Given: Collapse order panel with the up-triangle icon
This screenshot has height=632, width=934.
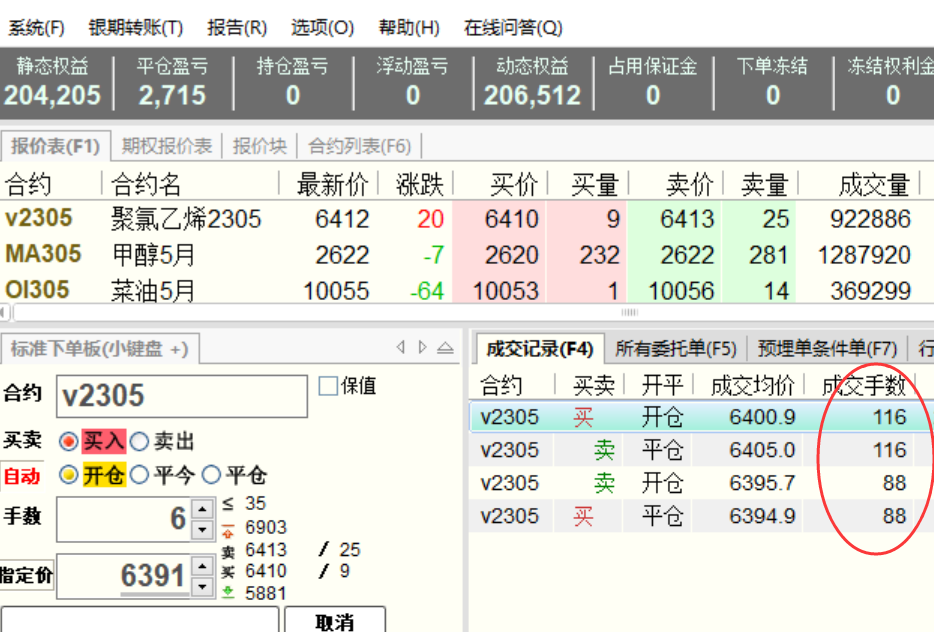Looking at the screenshot, I should click(x=445, y=348).
